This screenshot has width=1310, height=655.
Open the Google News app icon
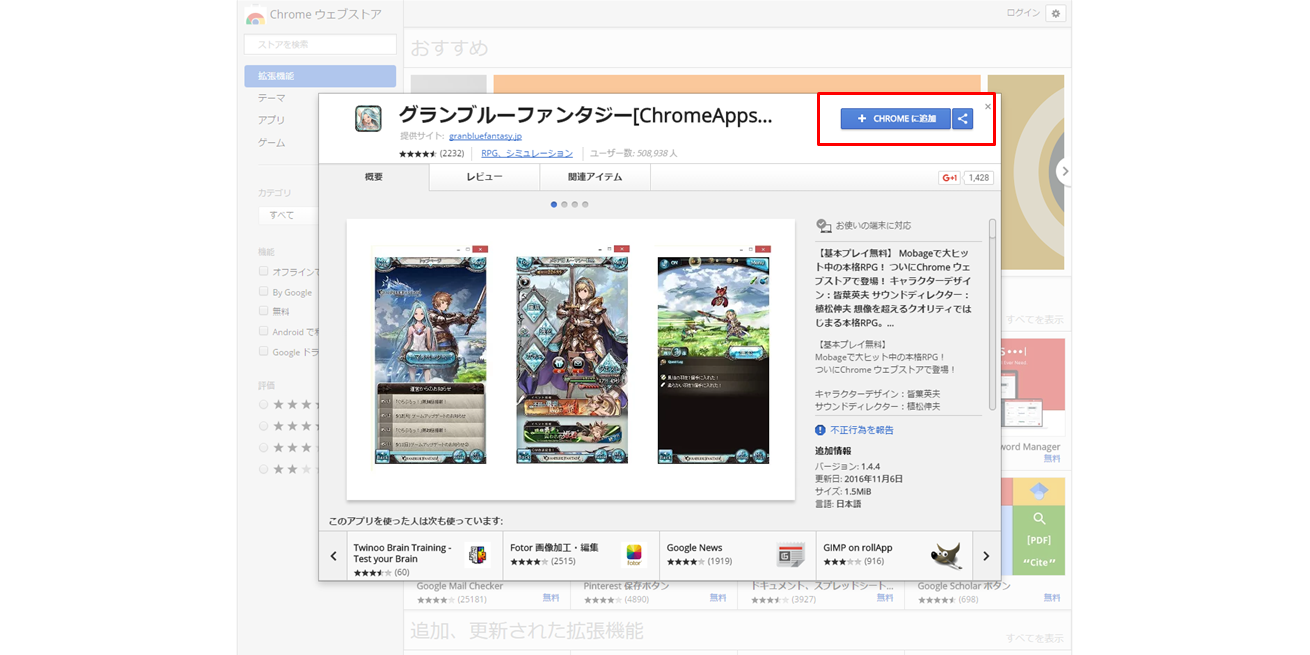(790, 554)
